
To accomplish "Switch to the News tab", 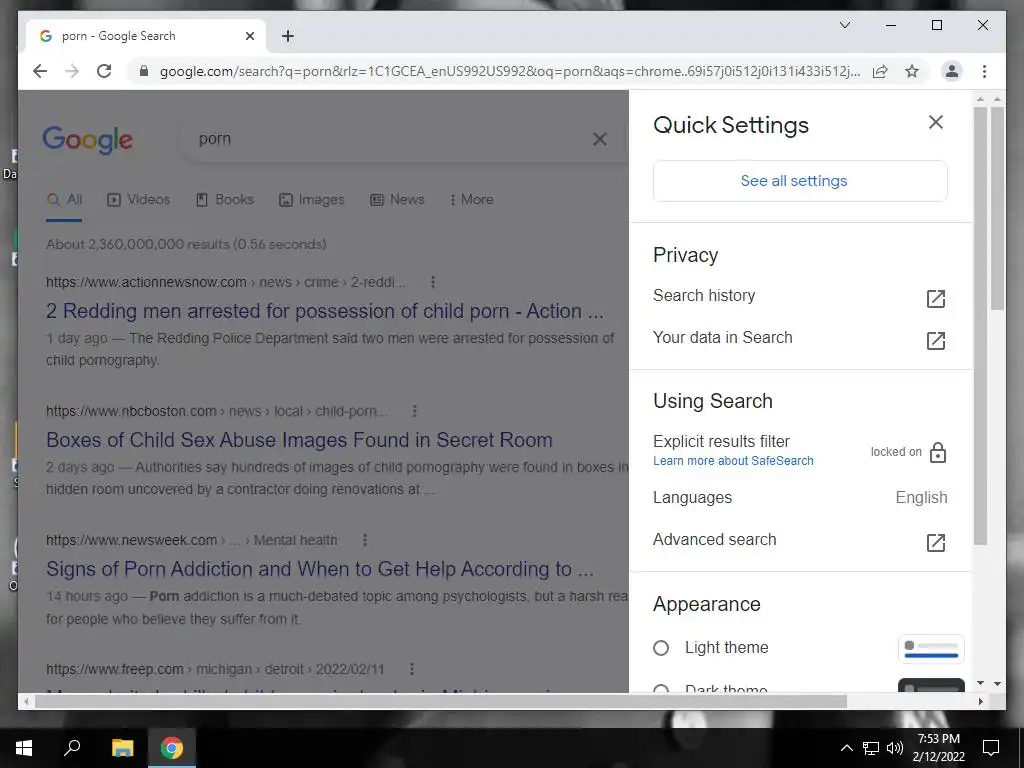I will tap(397, 200).
